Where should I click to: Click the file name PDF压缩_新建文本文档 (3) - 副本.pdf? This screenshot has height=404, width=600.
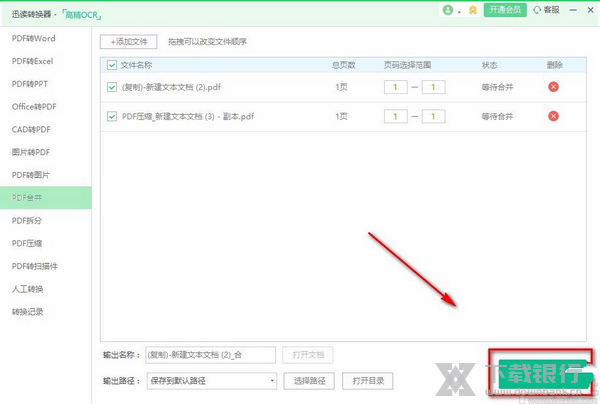(x=188, y=116)
